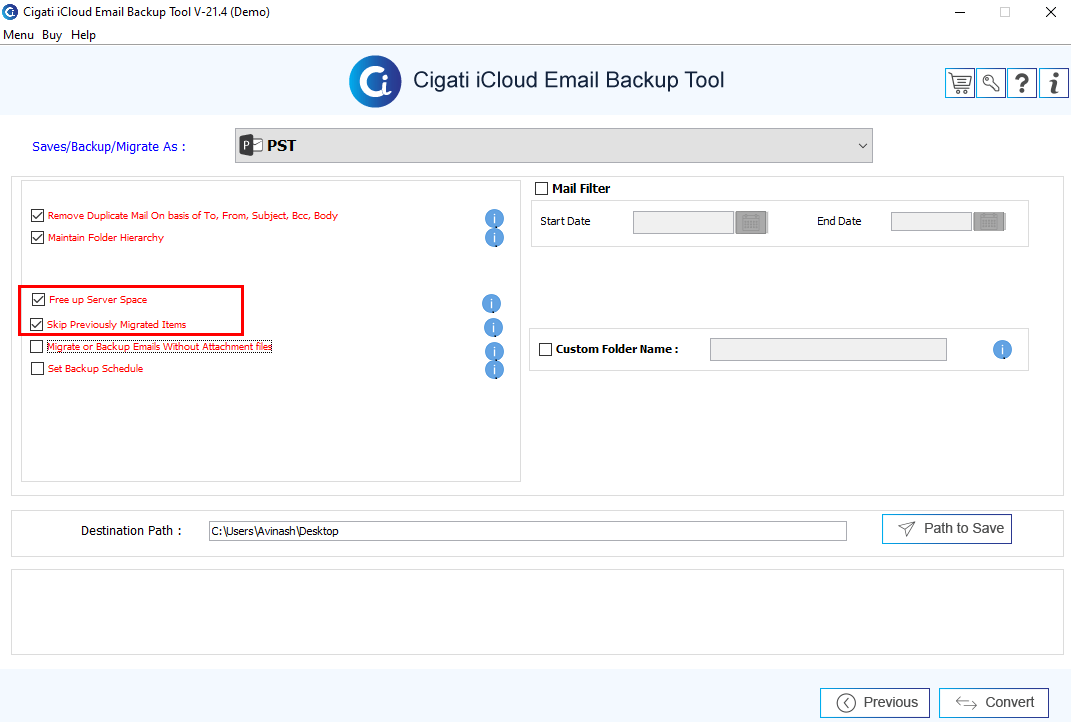Show info for Custom Folder Name
The width and height of the screenshot is (1071, 722).
[1002, 350]
